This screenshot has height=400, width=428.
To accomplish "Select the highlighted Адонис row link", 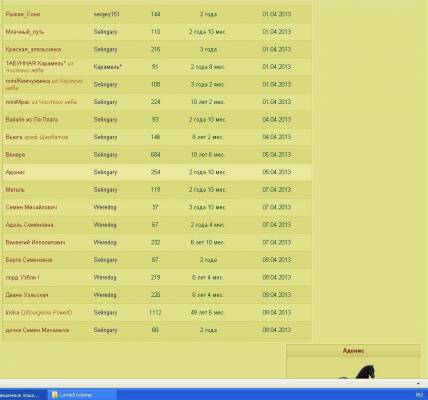I will pyautogui.click(x=15, y=172).
